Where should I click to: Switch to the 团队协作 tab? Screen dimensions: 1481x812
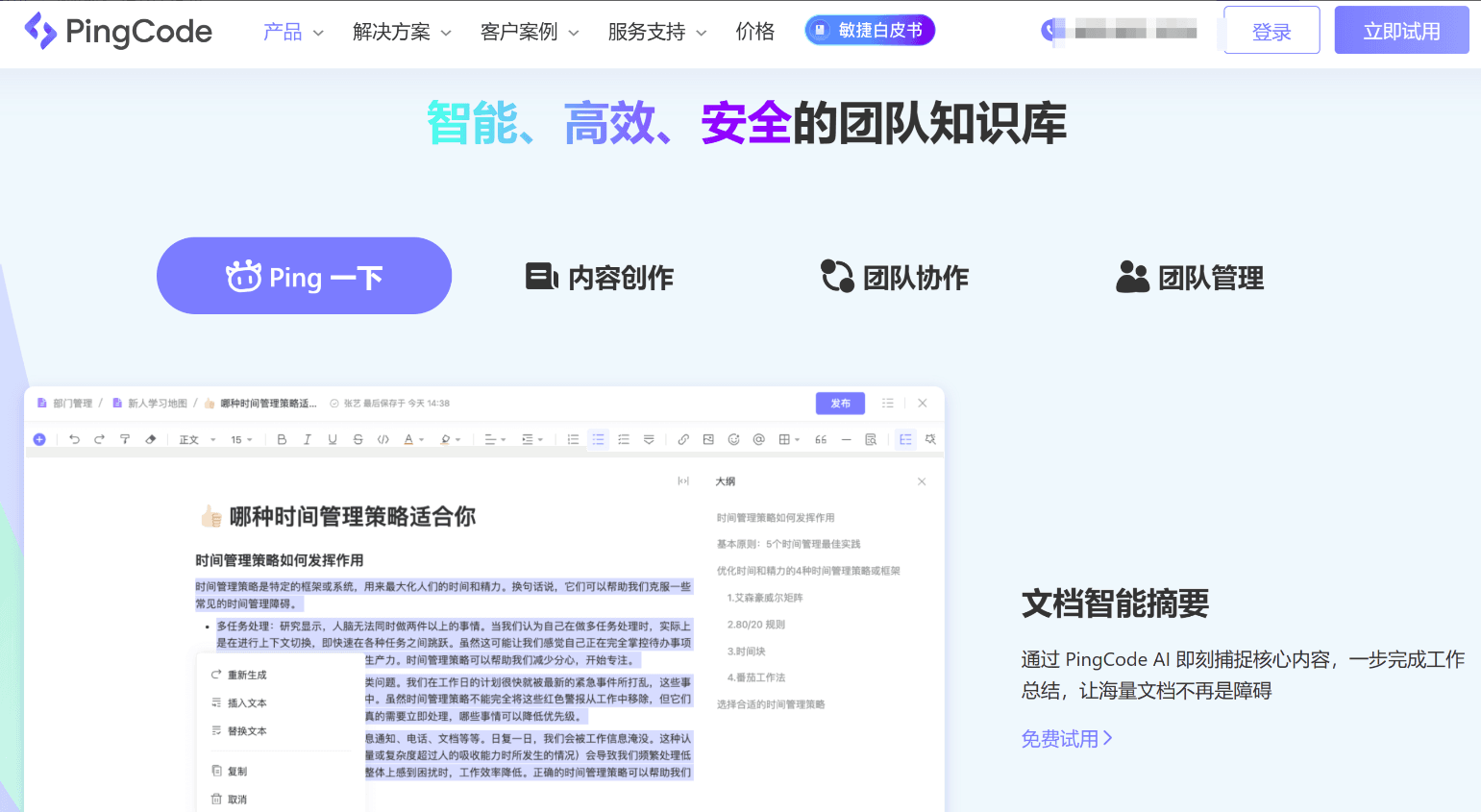click(895, 277)
